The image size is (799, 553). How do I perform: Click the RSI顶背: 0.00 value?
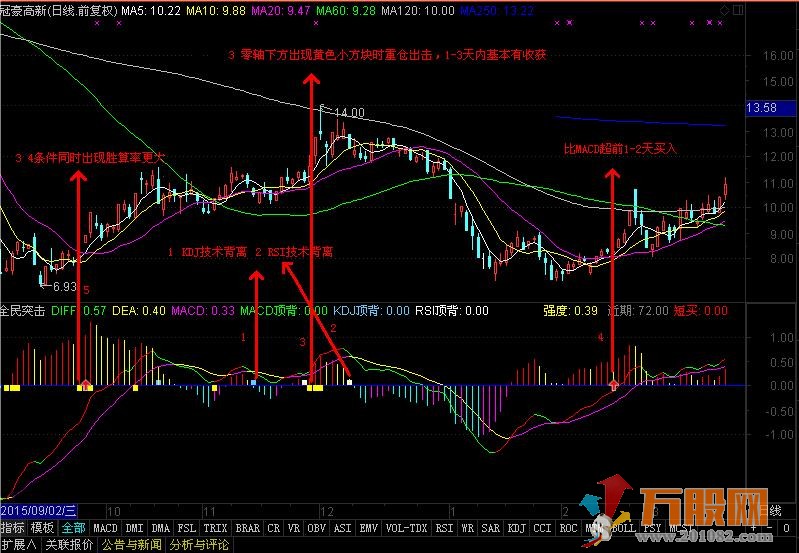click(x=452, y=310)
